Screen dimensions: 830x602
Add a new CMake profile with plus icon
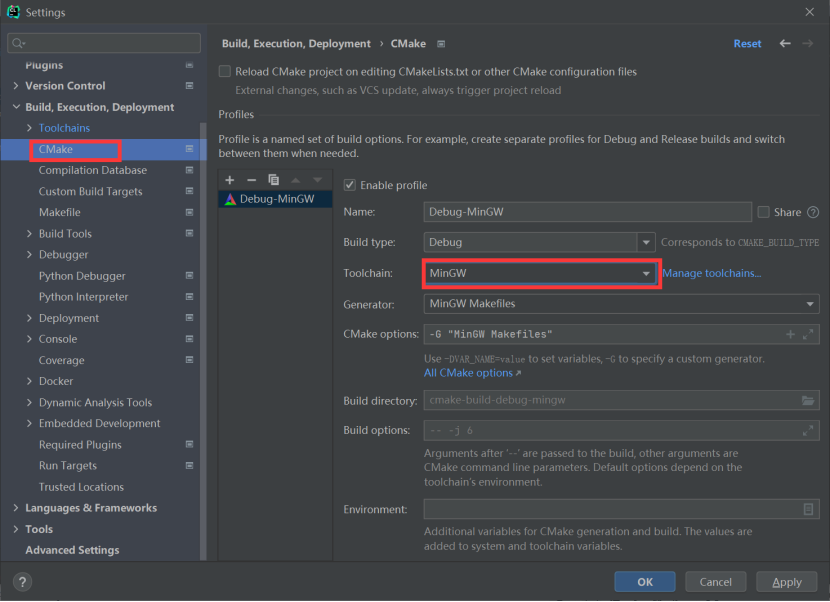pyautogui.click(x=230, y=180)
